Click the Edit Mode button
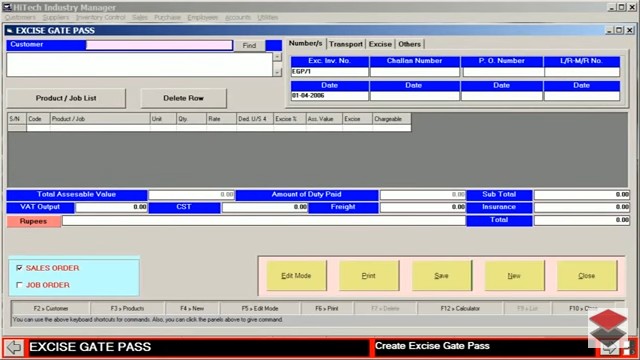640x360 pixels. tap(296, 276)
